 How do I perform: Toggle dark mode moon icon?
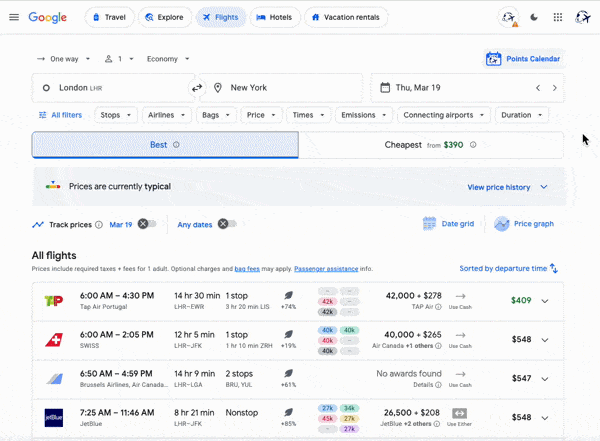[x=534, y=17]
